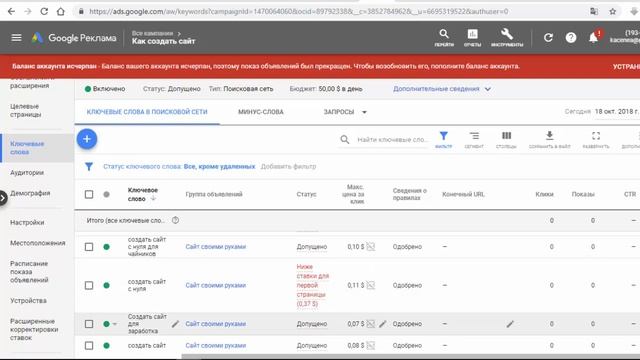This screenshot has width=640, height=360.
Task: Refresh data with circular arrow icon
Action: click(x=548, y=38)
